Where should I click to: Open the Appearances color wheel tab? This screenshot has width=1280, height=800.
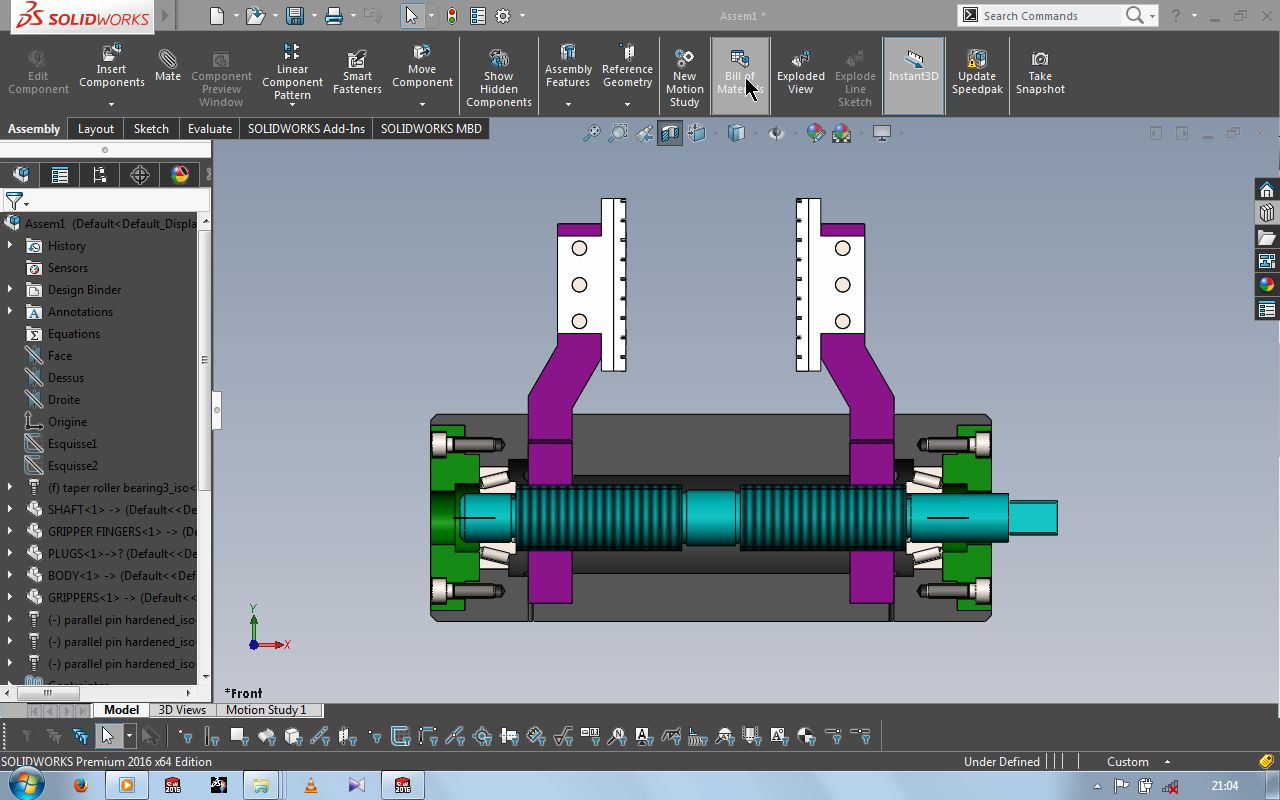(180, 175)
